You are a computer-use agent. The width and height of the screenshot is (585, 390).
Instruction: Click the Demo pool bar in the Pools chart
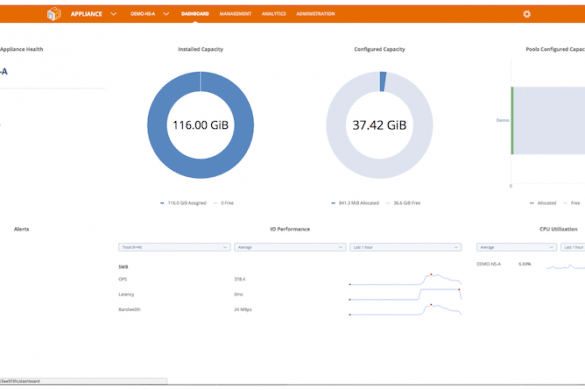[x=548, y=121]
